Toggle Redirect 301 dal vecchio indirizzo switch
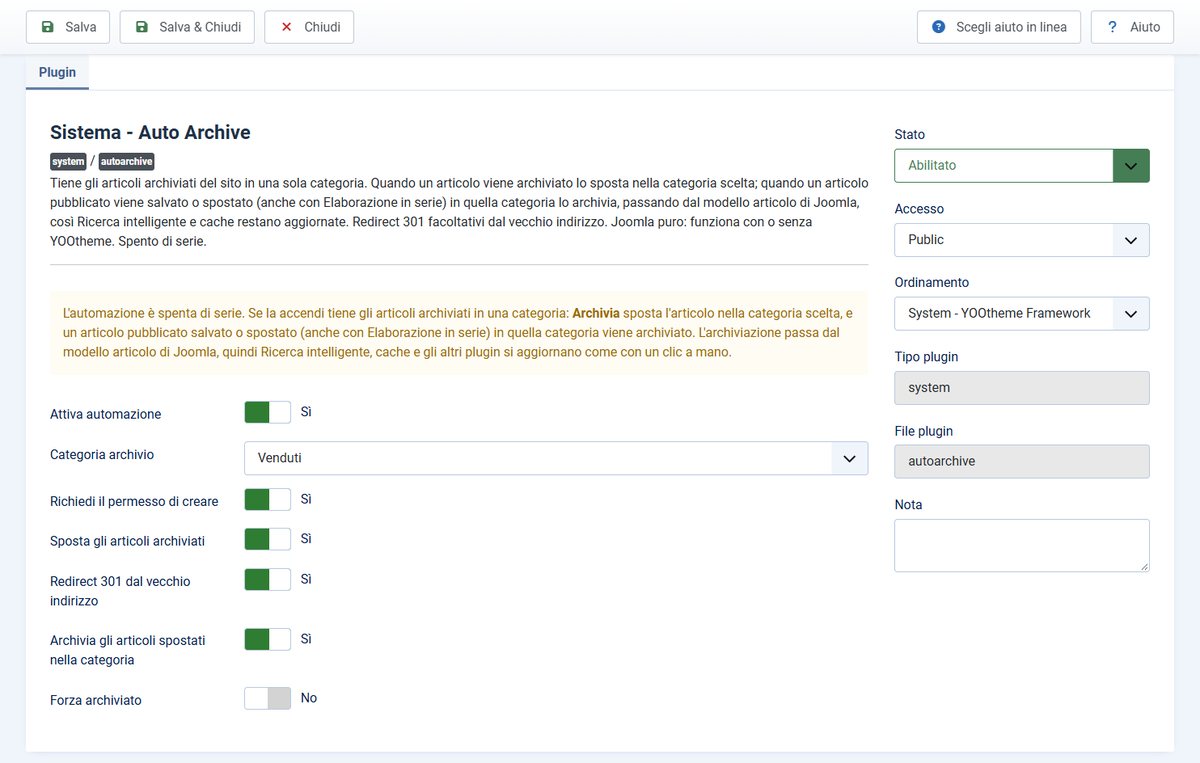 (x=267, y=579)
